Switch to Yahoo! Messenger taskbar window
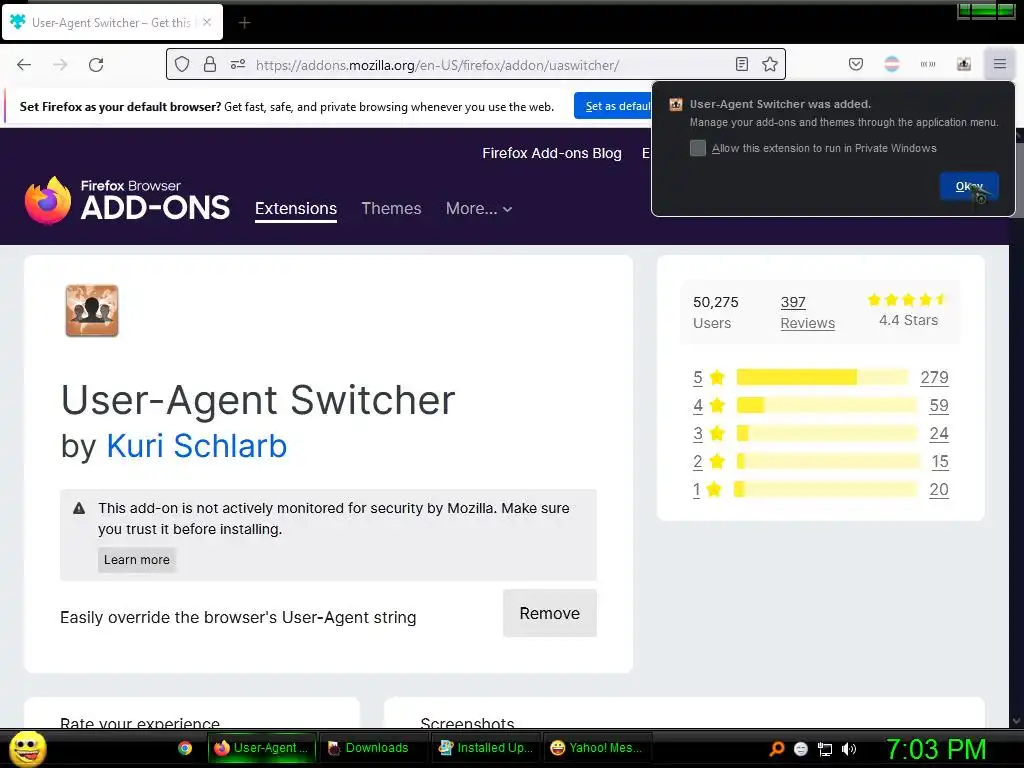Screen dimensions: 1024x768 (597, 748)
